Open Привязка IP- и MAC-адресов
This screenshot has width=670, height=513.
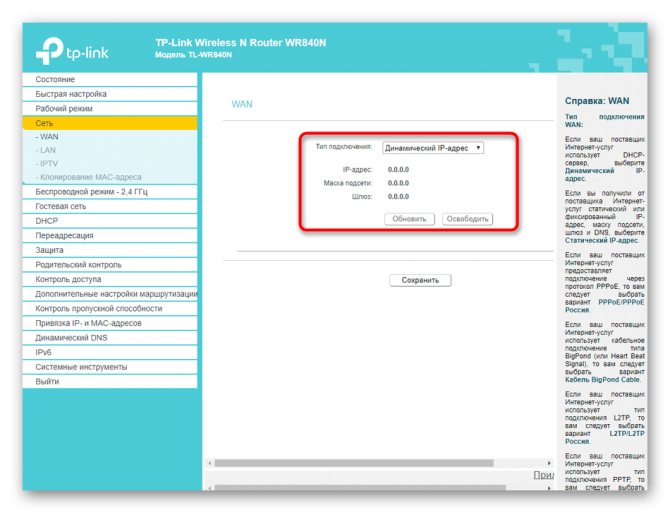point(110,323)
